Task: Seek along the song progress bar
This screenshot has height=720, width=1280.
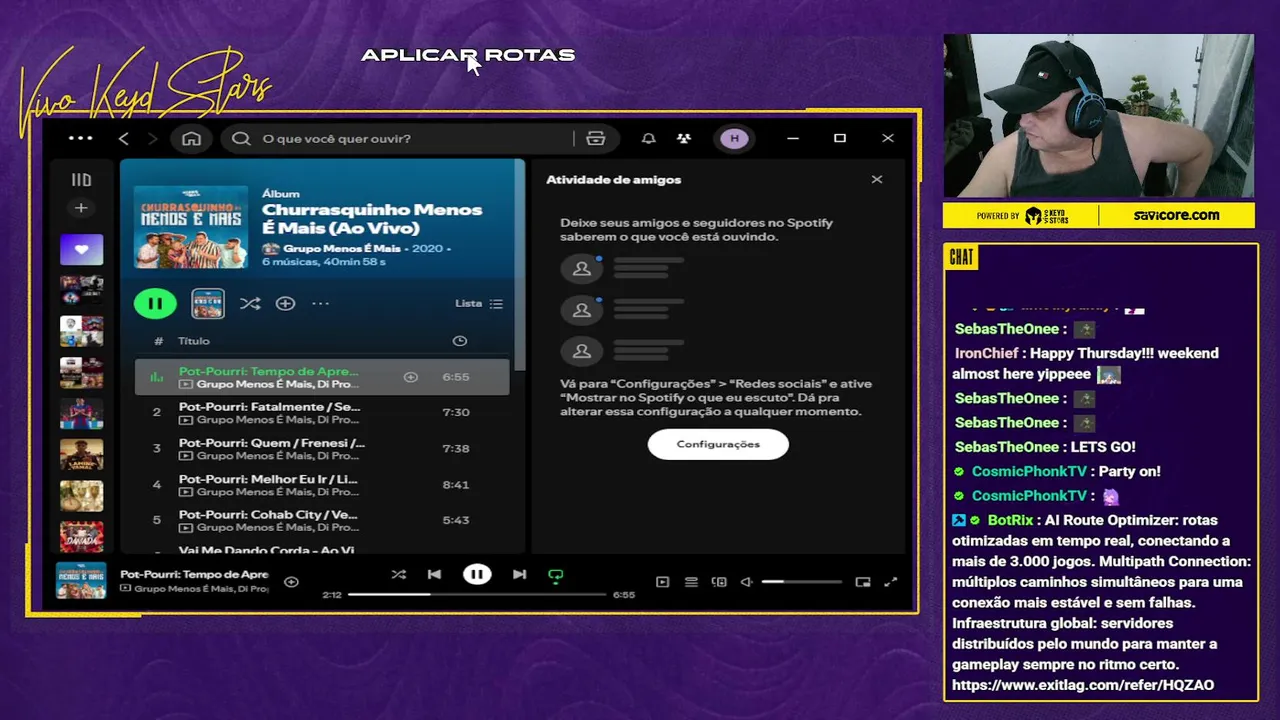Action: pyautogui.click(x=477, y=594)
